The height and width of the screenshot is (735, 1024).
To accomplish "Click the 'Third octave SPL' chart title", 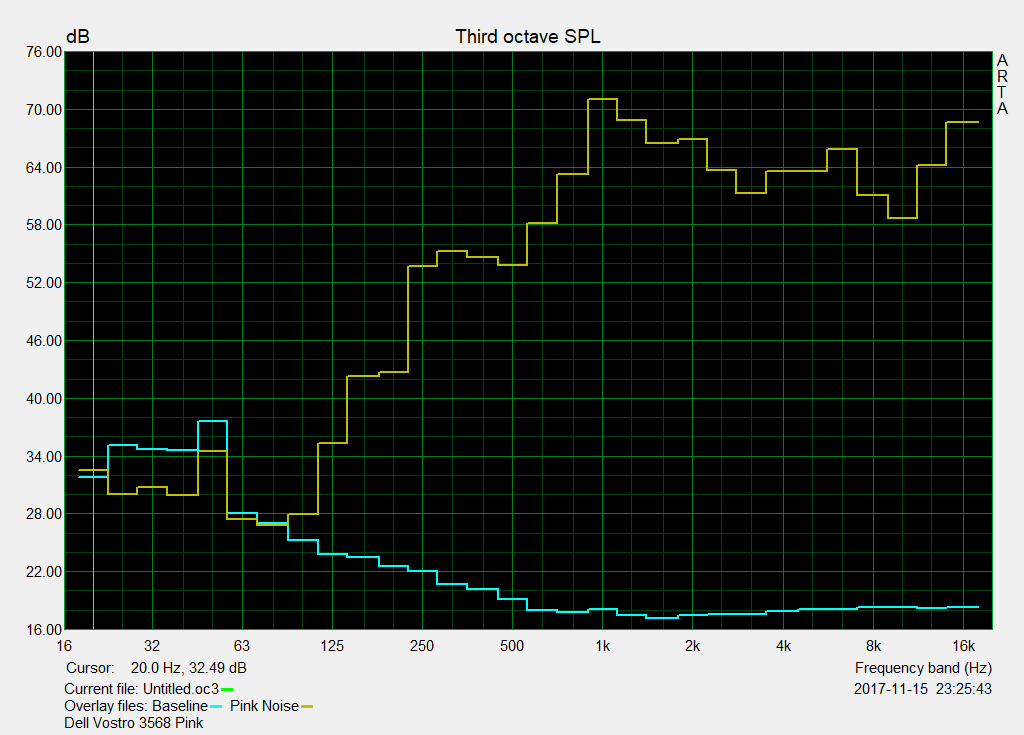I will [x=528, y=37].
